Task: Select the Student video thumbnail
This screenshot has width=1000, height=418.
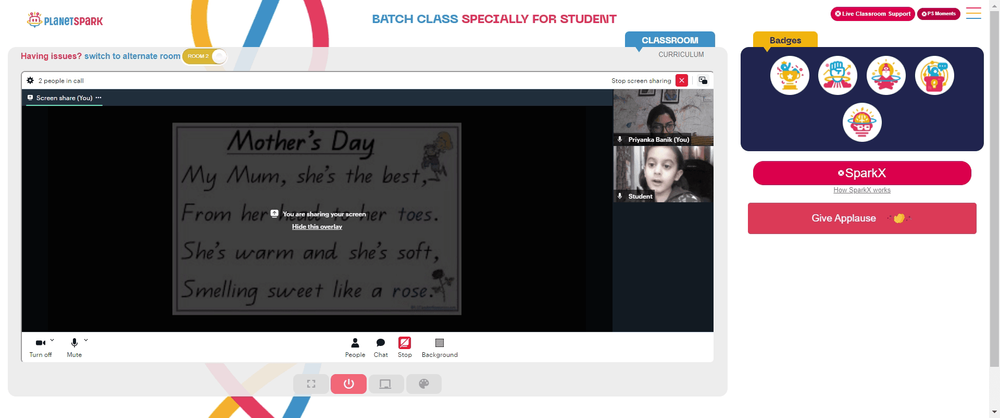Action: (x=663, y=174)
